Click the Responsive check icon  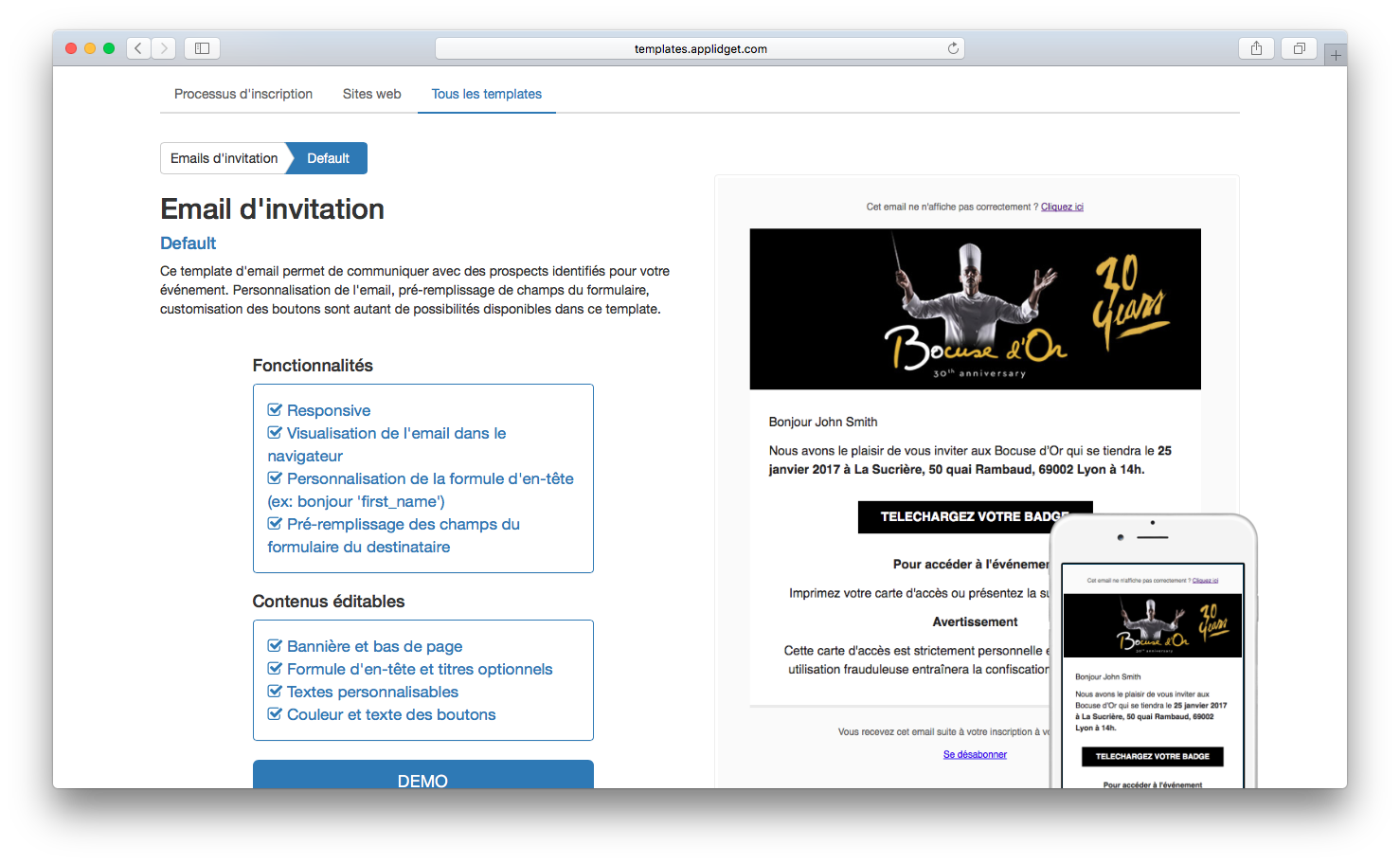pyautogui.click(x=275, y=410)
